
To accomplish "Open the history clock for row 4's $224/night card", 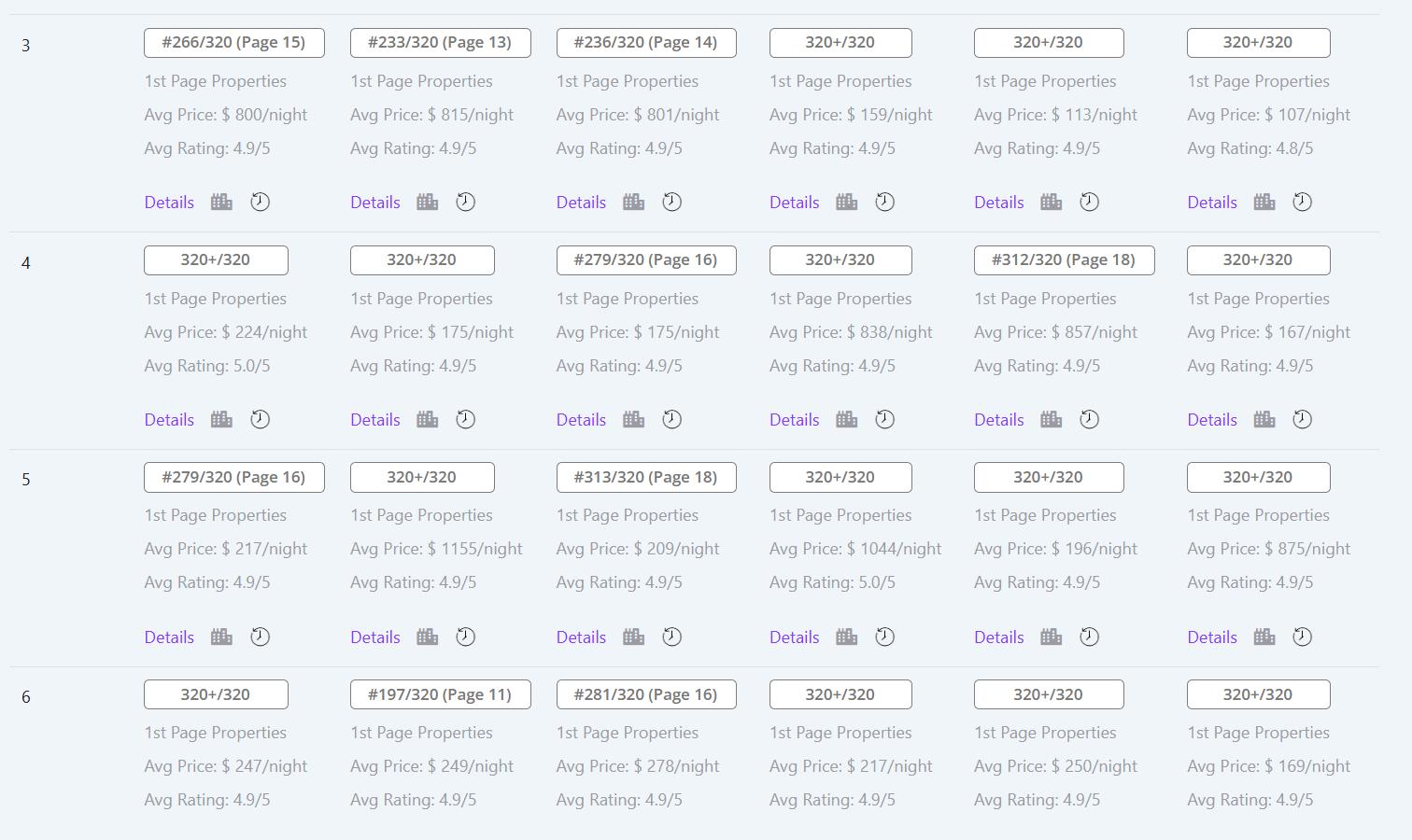I will (260, 419).
